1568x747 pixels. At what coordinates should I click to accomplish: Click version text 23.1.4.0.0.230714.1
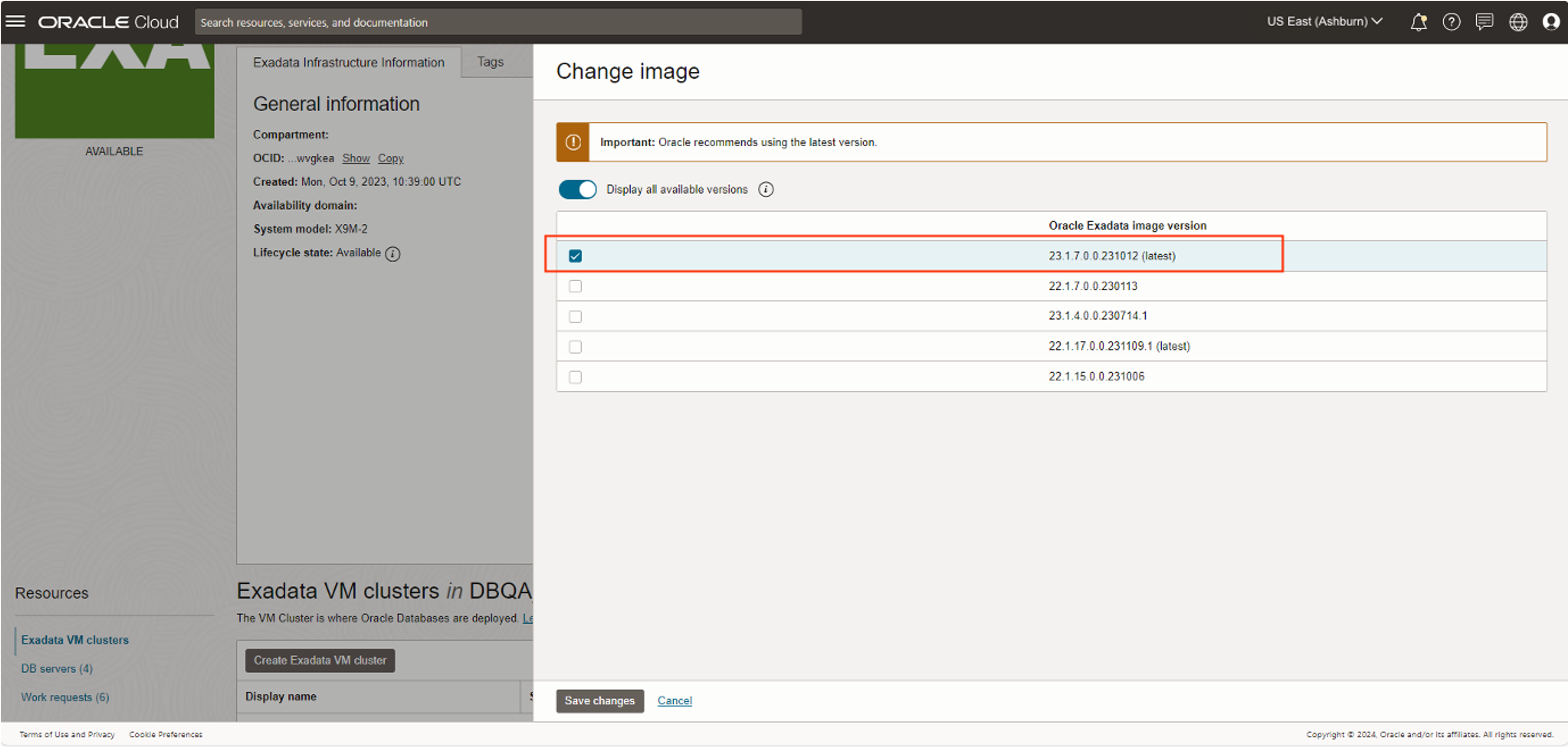click(x=1098, y=316)
